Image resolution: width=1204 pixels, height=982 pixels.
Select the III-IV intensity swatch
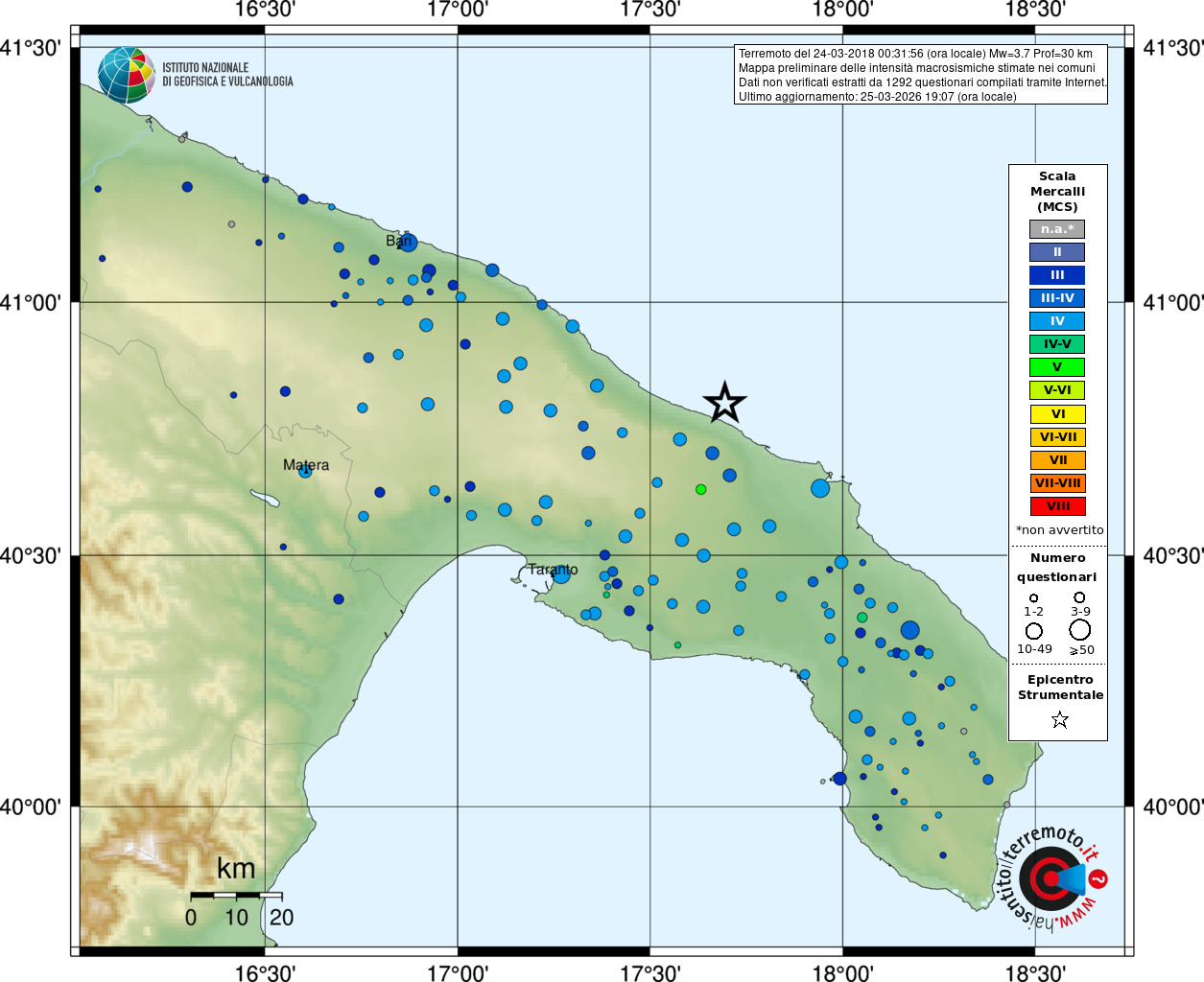tap(1057, 298)
